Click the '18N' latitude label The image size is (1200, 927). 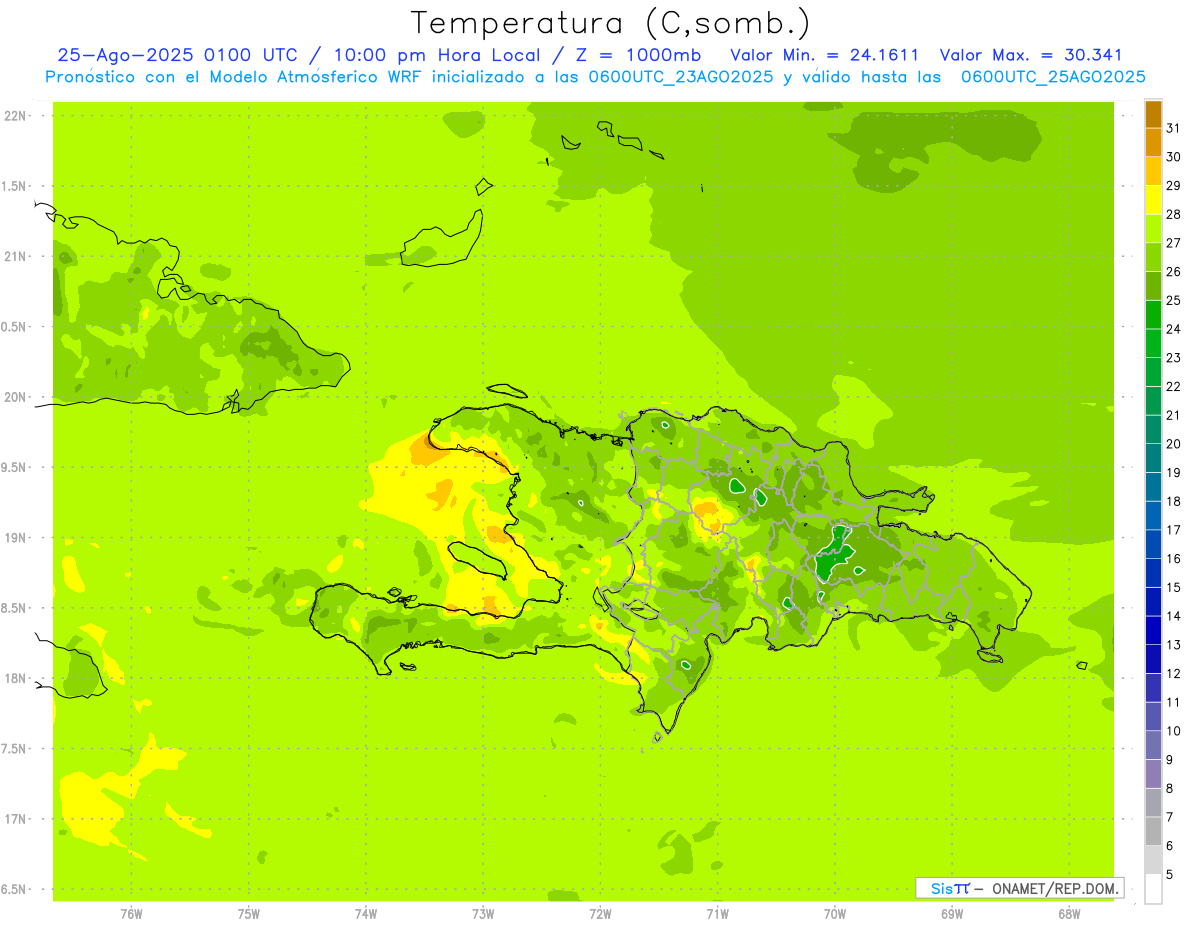tap(14, 678)
